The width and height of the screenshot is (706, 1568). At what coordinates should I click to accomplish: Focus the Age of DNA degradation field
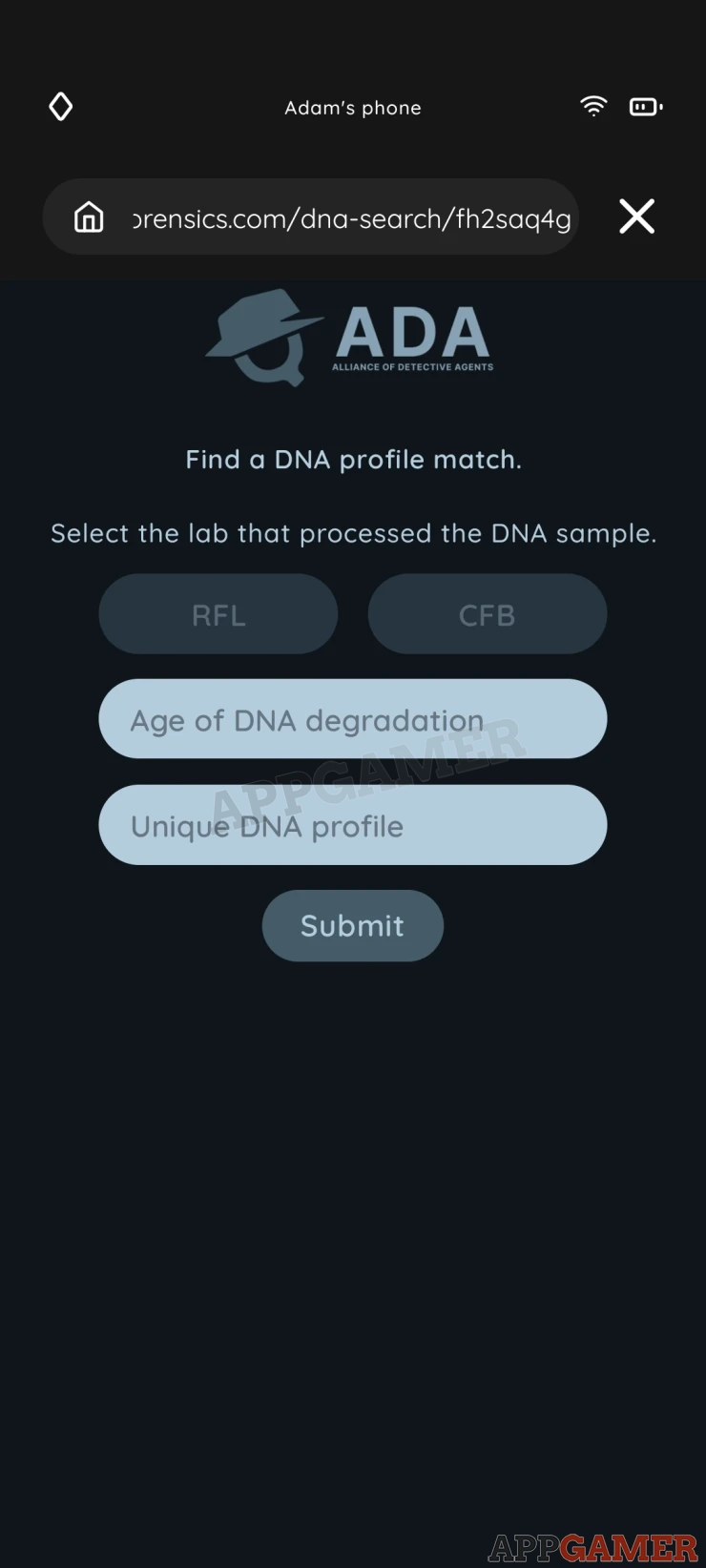coord(353,719)
